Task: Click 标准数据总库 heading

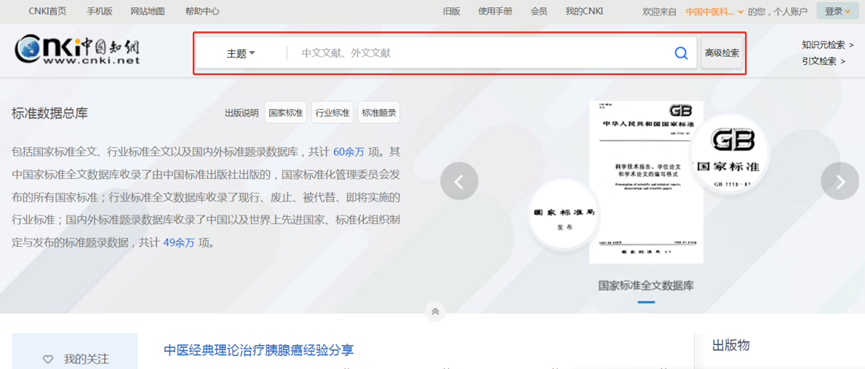Action: [x=50, y=114]
